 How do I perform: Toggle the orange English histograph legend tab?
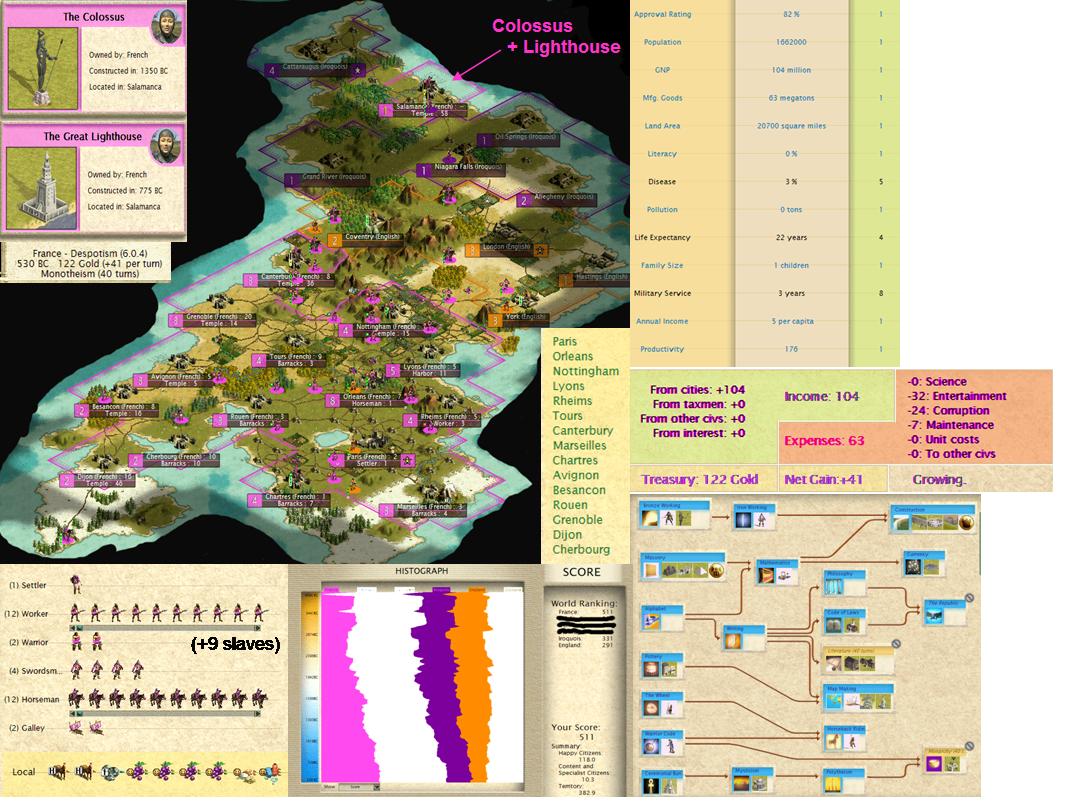(x=477, y=590)
